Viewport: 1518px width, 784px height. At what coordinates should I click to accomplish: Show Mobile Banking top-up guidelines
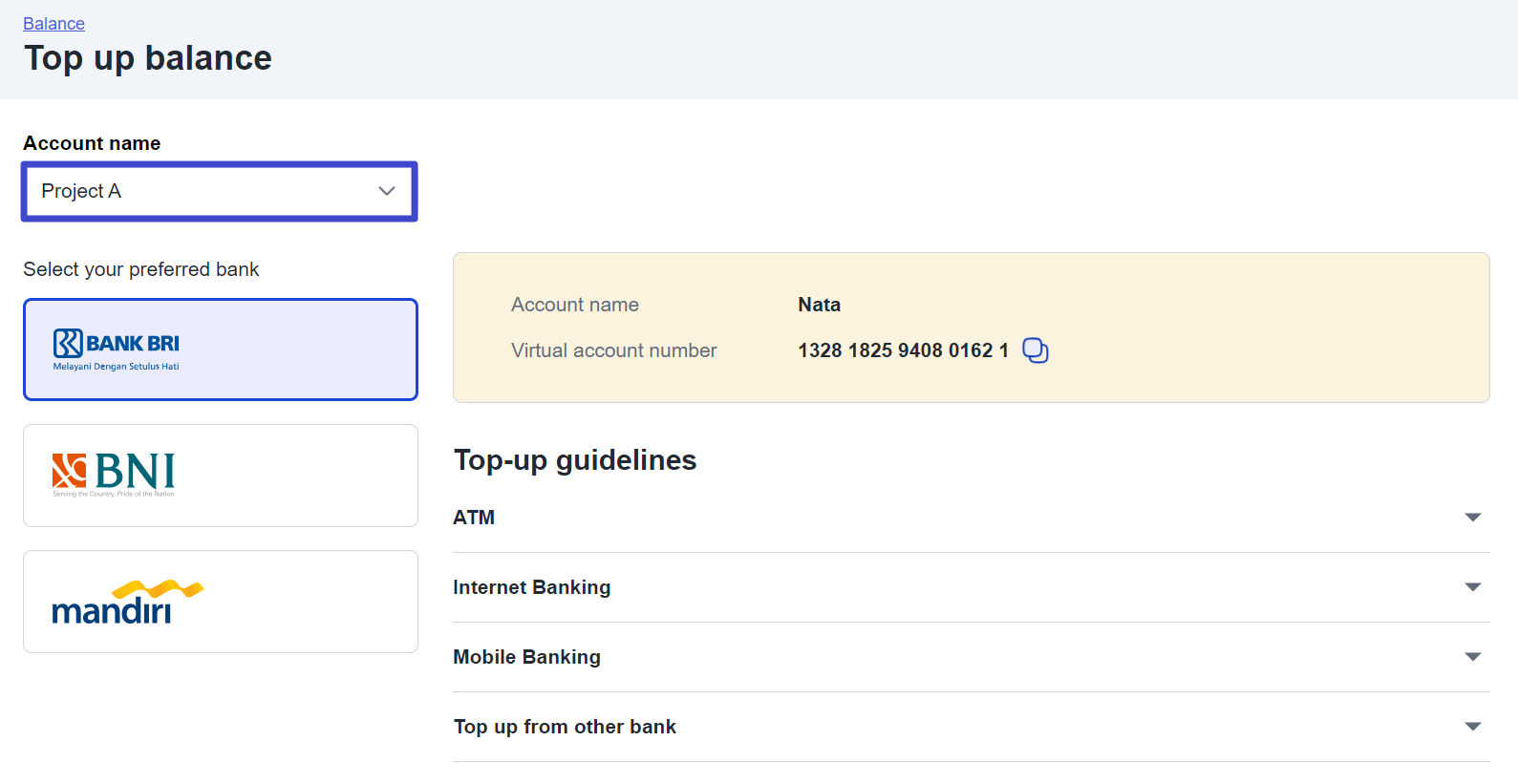[972, 657]
